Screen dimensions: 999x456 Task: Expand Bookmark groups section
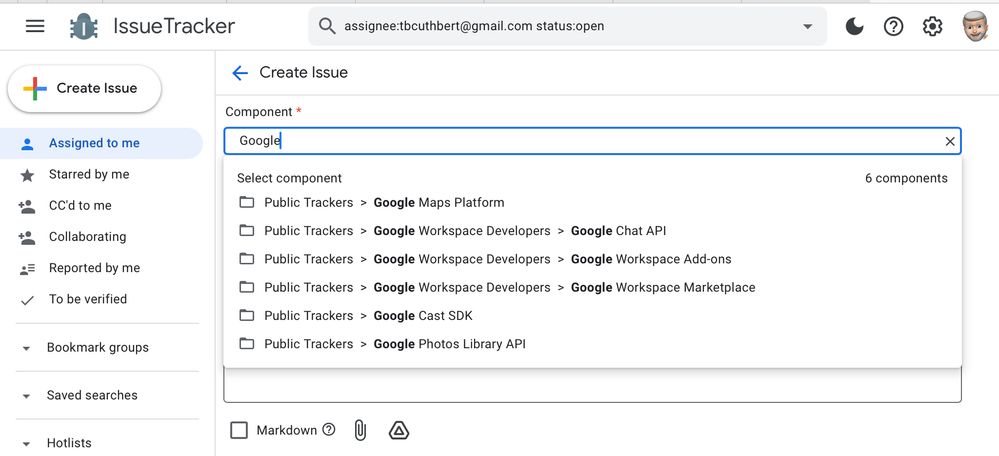click(x=26, y=348)
